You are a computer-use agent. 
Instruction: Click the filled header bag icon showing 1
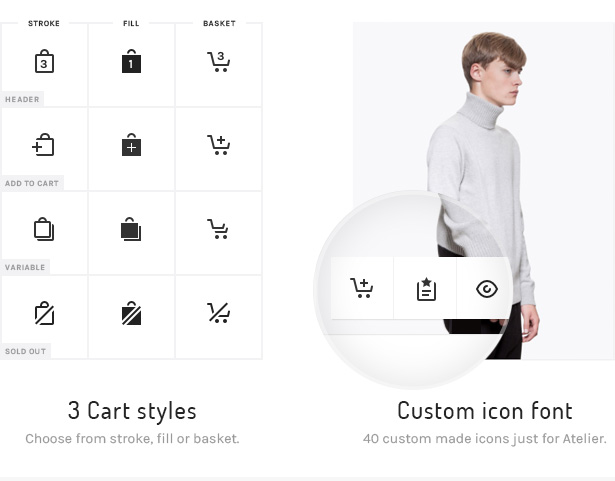tap(131, 63)
